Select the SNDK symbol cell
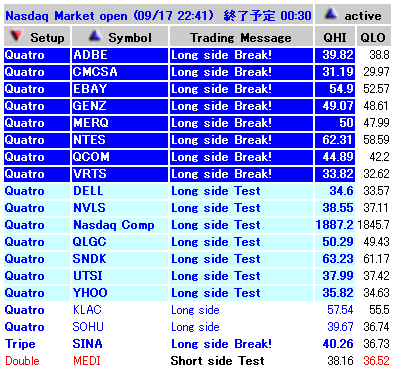 pyautogui.click(x=120, y=259)
